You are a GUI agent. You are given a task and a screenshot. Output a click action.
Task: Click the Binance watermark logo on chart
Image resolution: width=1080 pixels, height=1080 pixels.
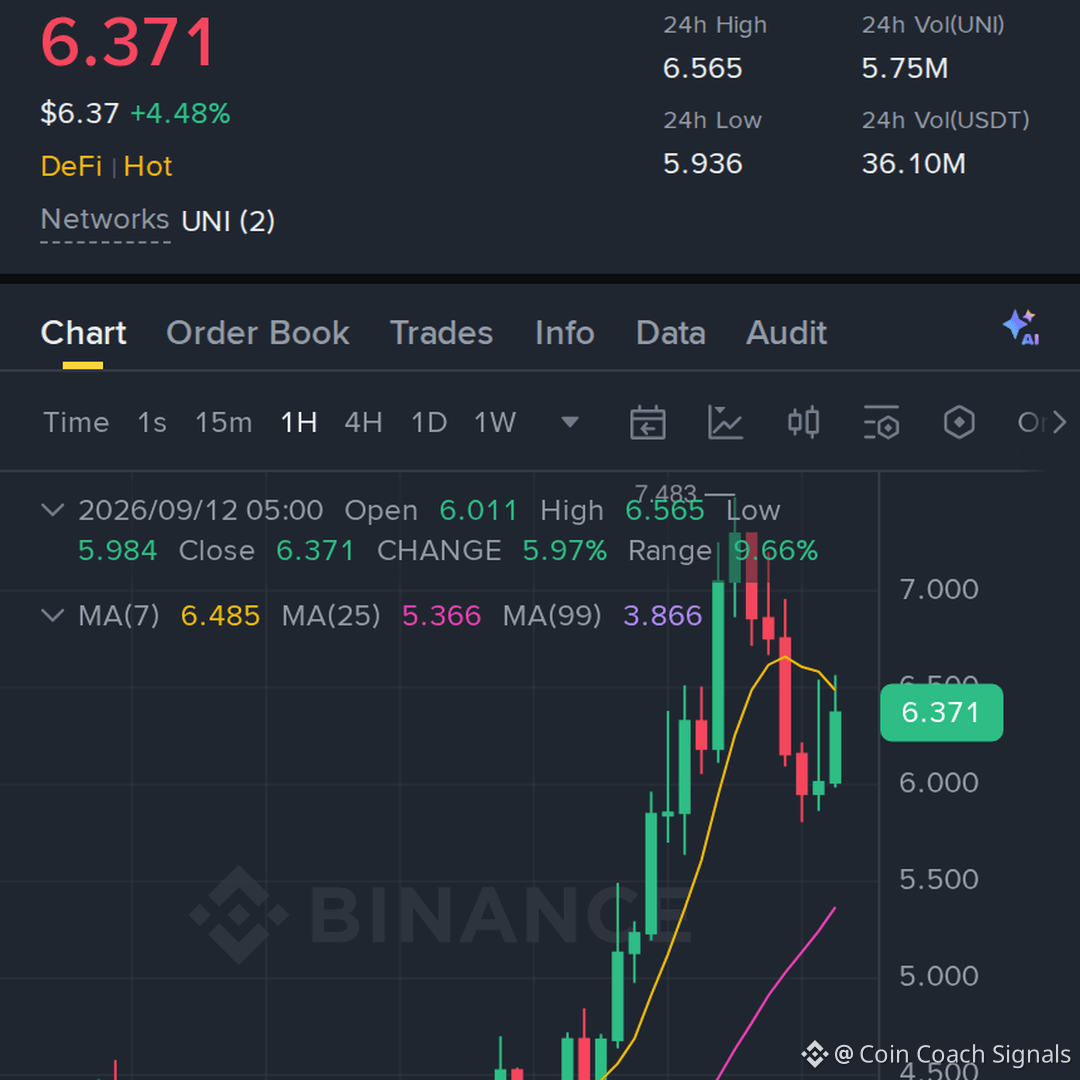[x=238, y=915]
